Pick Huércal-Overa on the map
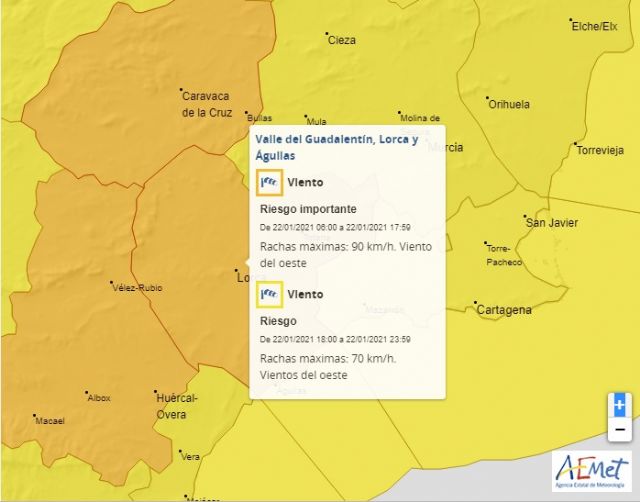This screenshot has height=502, width=640. (x=177, y=405)
